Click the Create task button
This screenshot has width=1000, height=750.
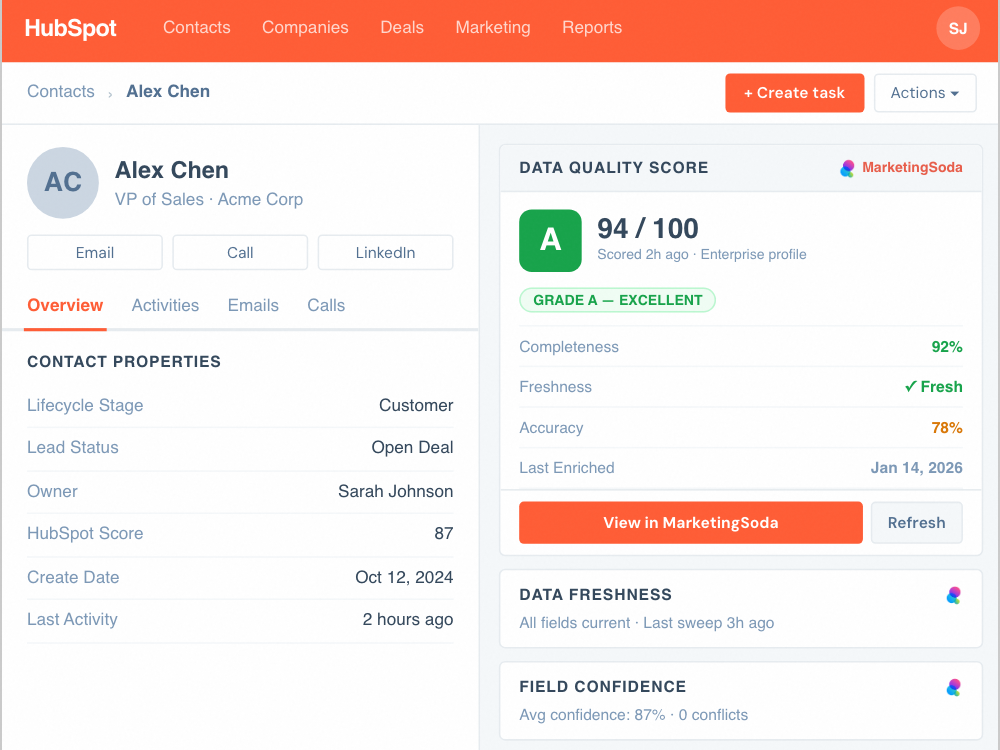[795, 93]
